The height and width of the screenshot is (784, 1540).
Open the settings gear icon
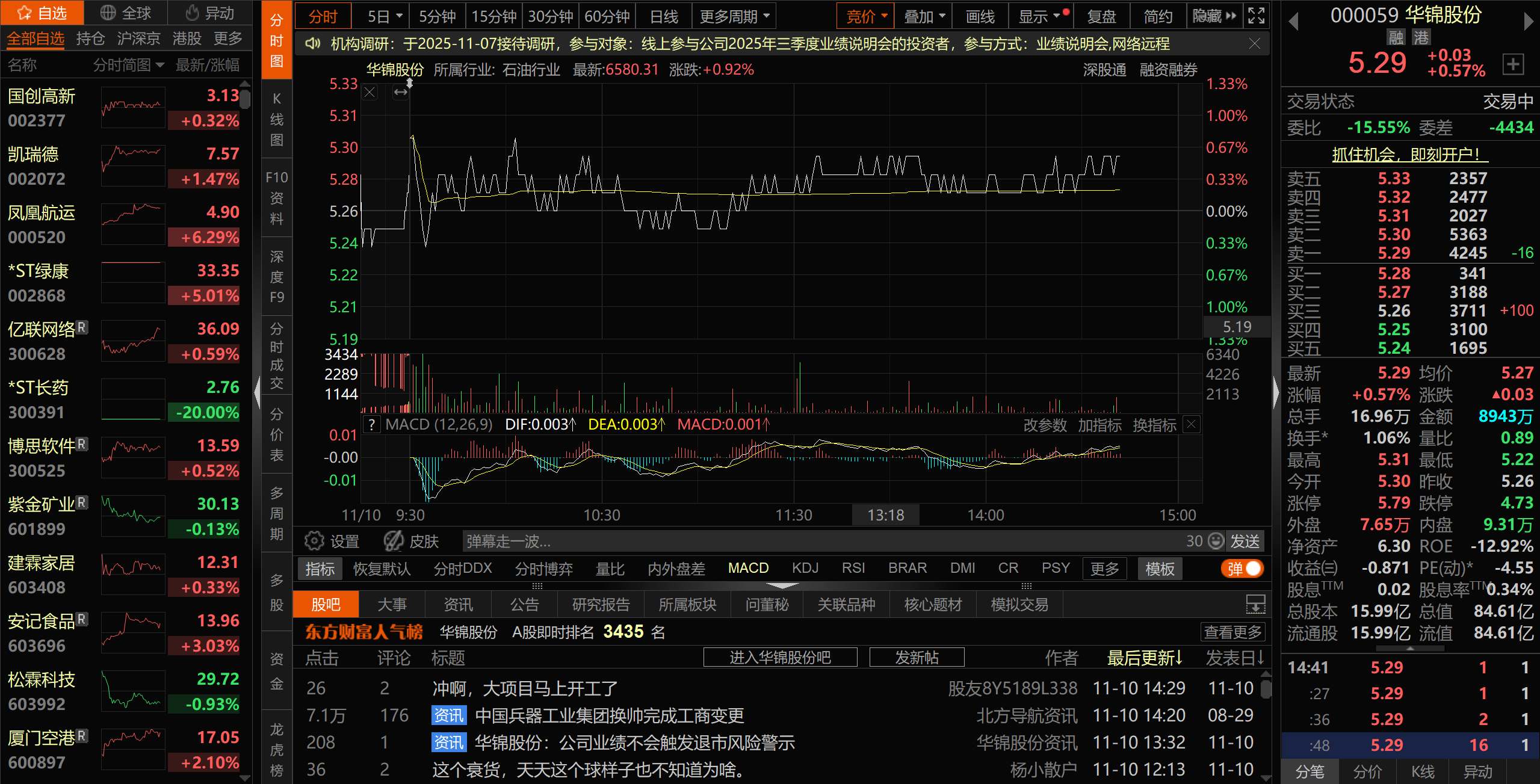(x=314, y=541)
